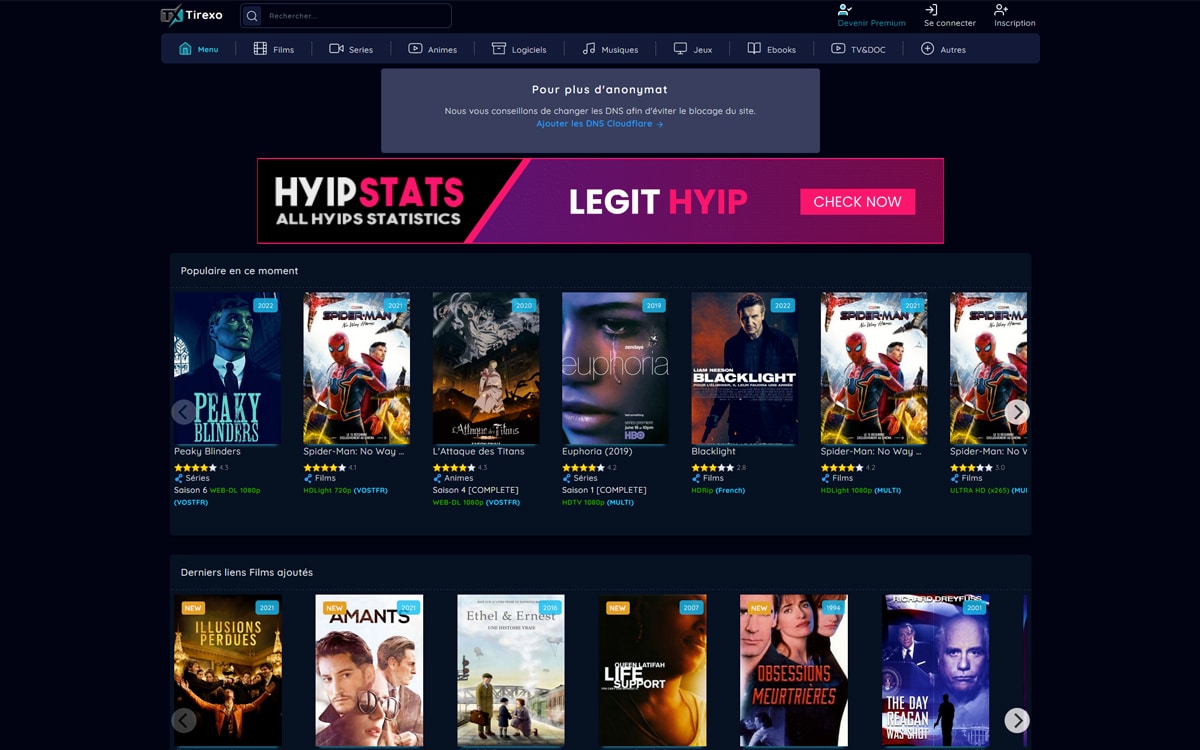The width and height of the screenshot is (1200, 750).
Task: Click the star rating under Blacklight
Action: click(x=712, y=467)
